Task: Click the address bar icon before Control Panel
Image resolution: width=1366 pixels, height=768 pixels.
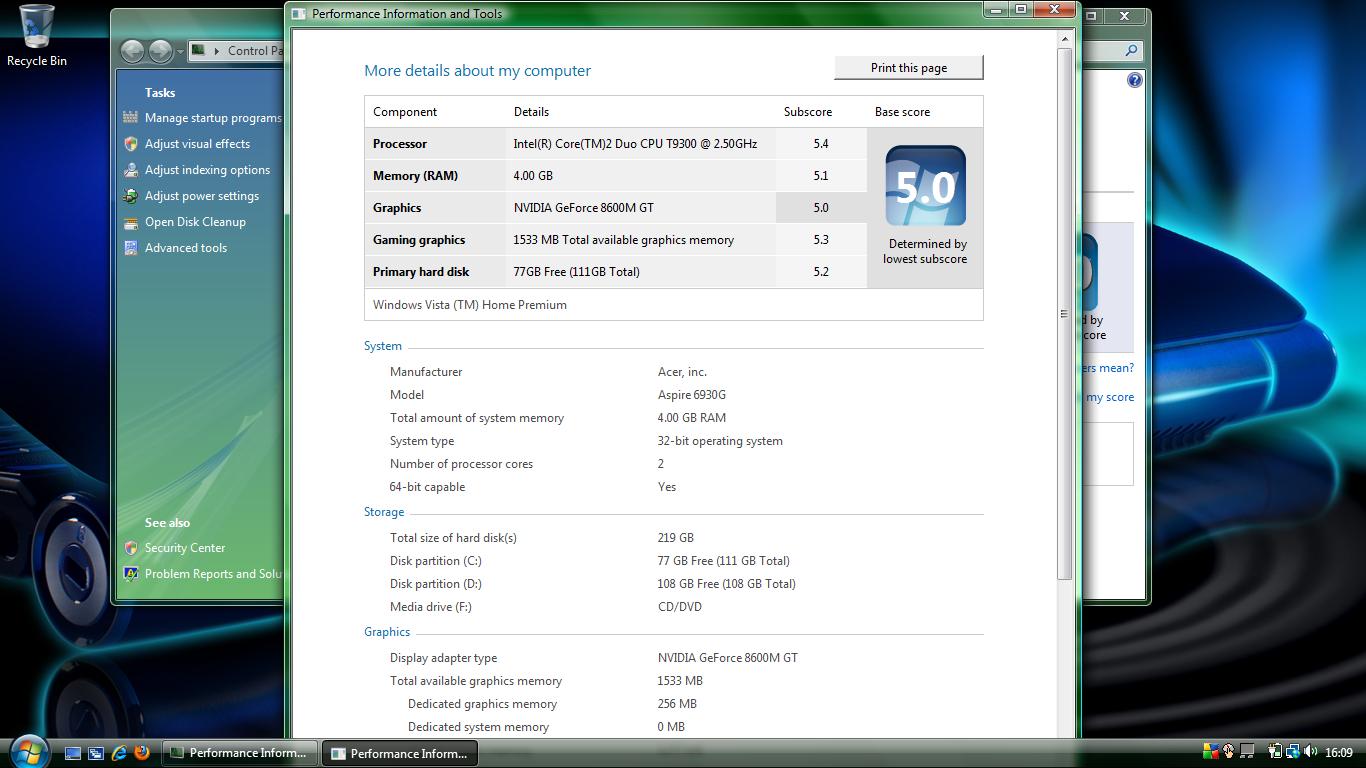Action: pos(199,50)
